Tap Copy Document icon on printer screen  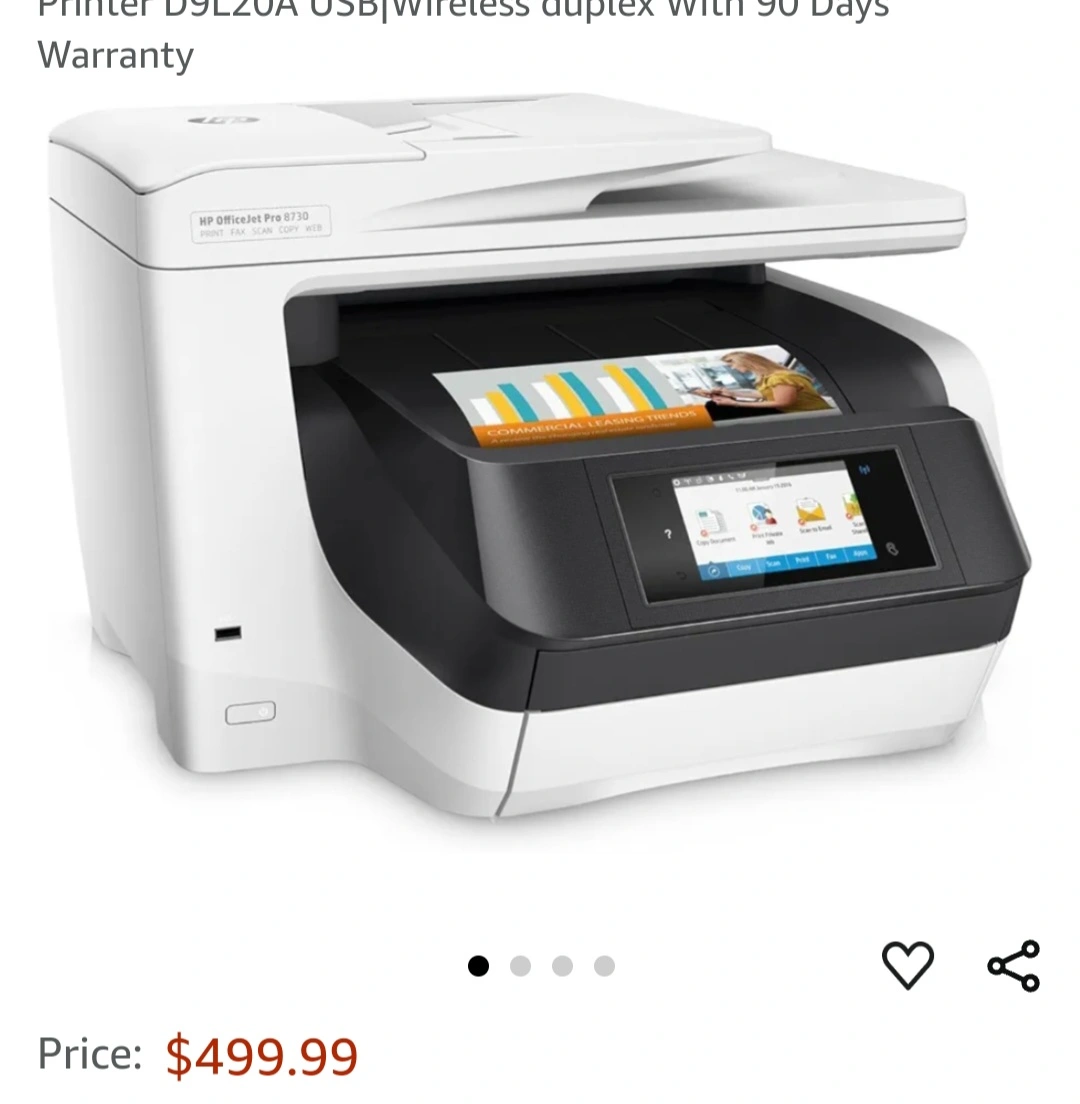point(713,527)
